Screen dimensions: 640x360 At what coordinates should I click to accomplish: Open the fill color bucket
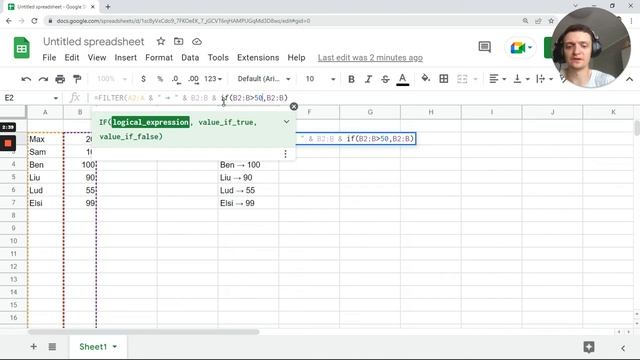(426, 78)
